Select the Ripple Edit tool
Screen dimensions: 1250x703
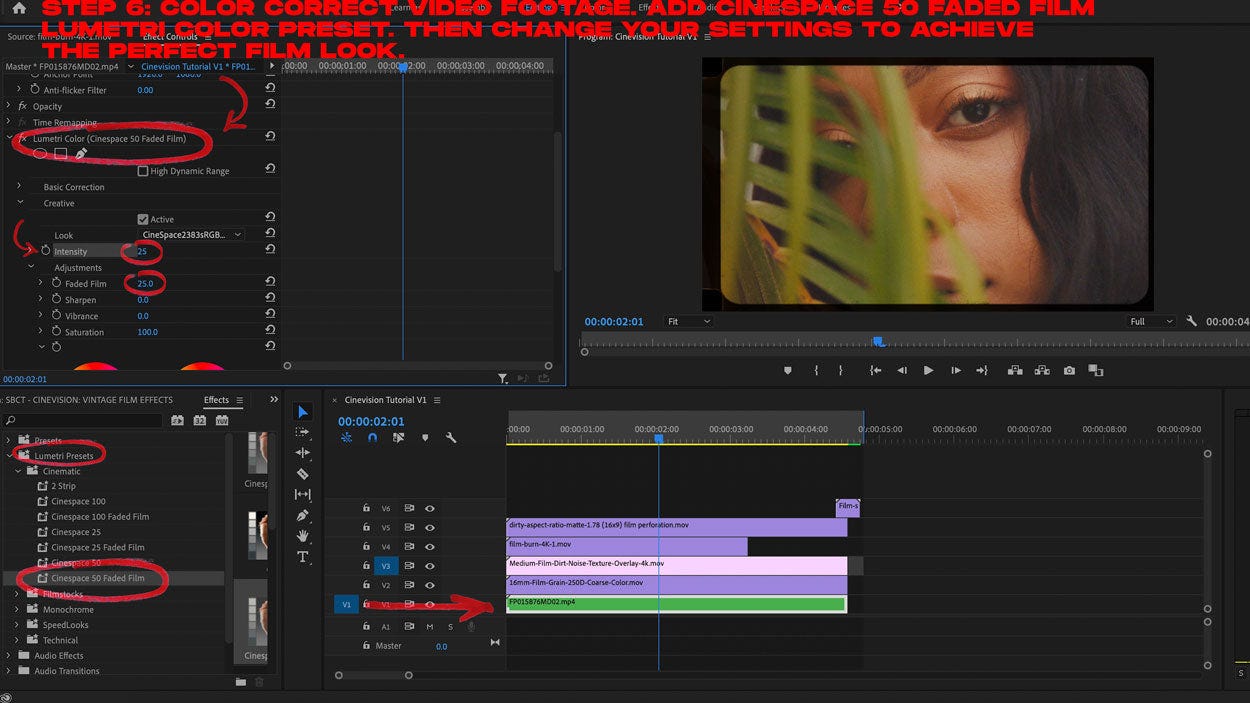point(303,453)
